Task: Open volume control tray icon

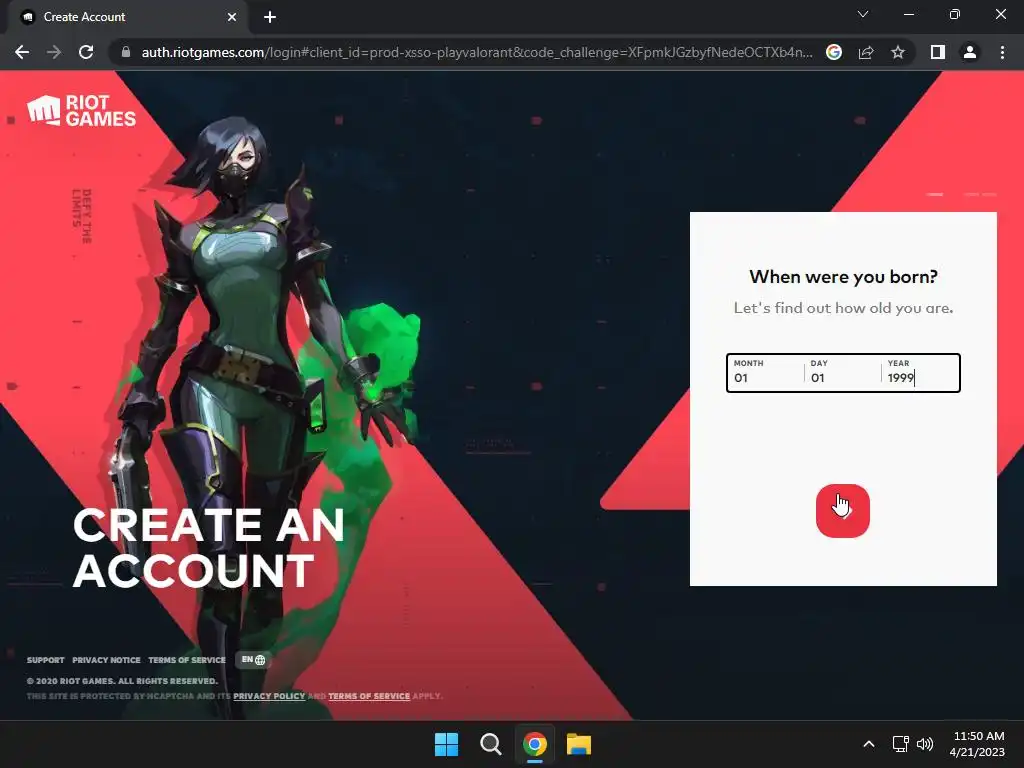Action: [x=925, y=744]
